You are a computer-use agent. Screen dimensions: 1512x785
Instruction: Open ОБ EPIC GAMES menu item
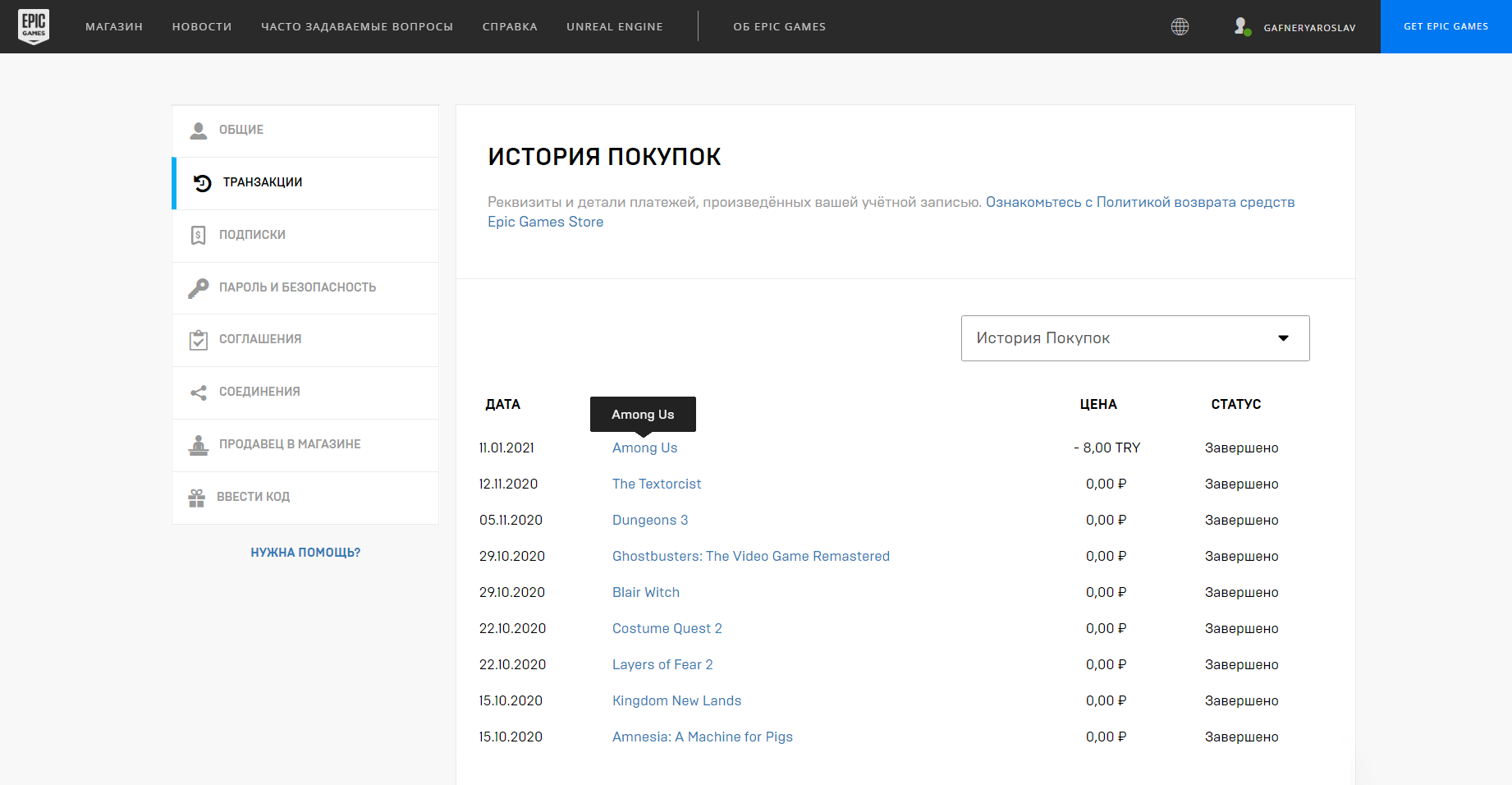point(780,26)
